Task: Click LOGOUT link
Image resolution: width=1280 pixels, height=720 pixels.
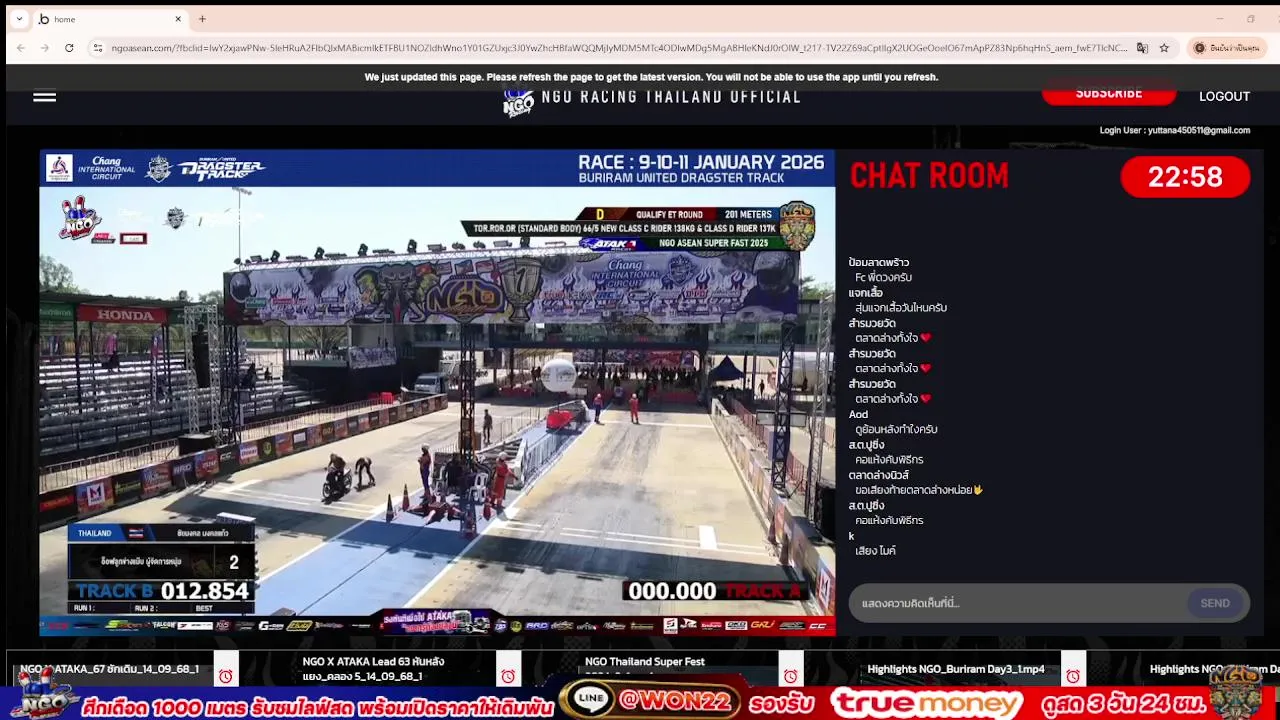Action: 1224,97
